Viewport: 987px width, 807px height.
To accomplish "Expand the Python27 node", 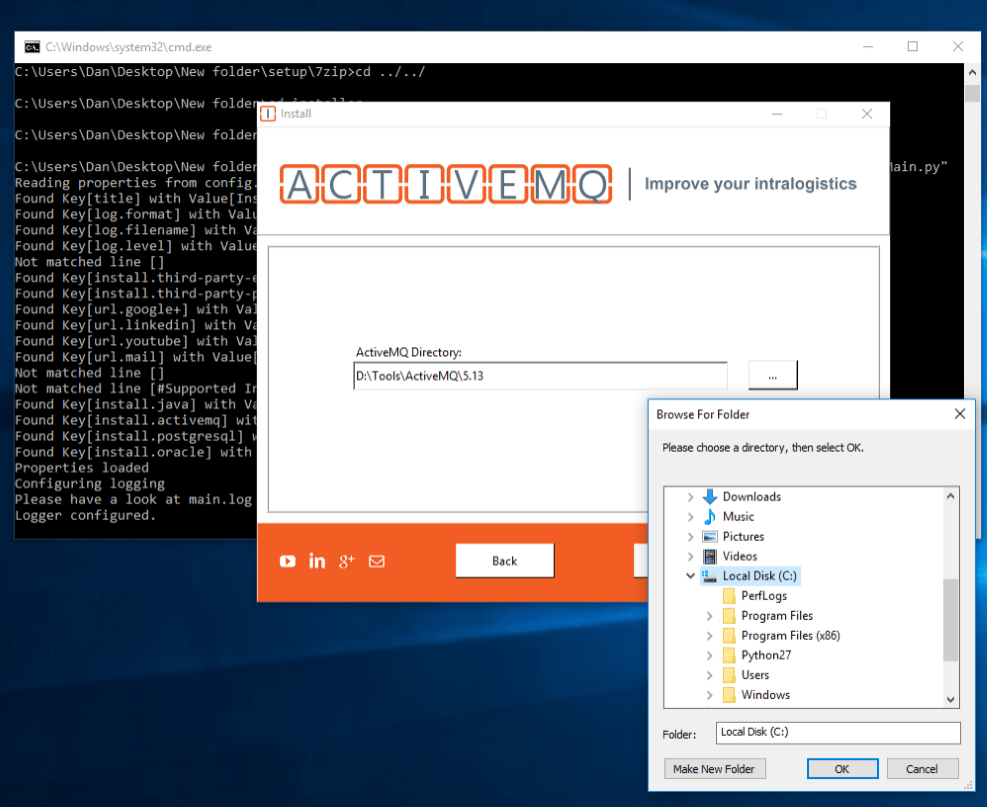I will click(x=710, y=656).
